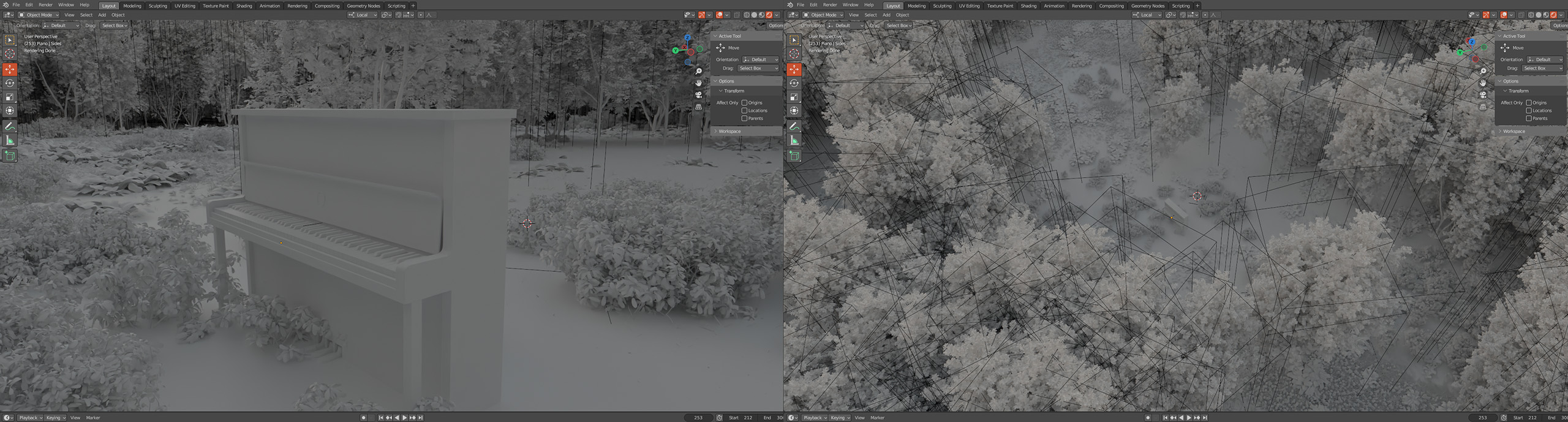The width and height of the screenshot is (1568, 422).
Task: Expand Workspace panel in left window sidebar
Action: click(x=746, y=132)
